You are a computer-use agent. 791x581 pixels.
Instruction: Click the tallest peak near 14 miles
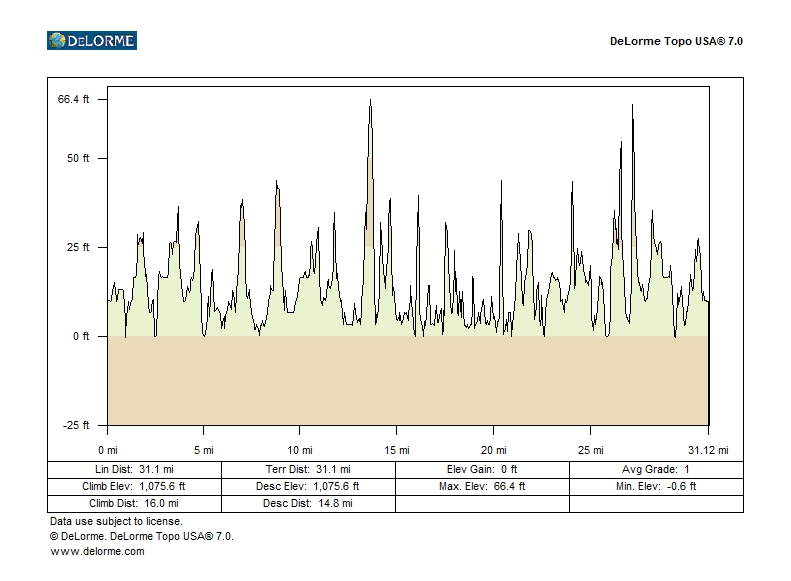click(370, 102)
